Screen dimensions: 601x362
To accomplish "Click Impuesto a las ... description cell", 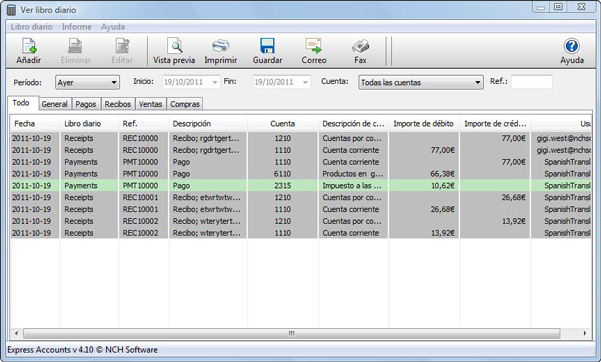I will [352, 186].
